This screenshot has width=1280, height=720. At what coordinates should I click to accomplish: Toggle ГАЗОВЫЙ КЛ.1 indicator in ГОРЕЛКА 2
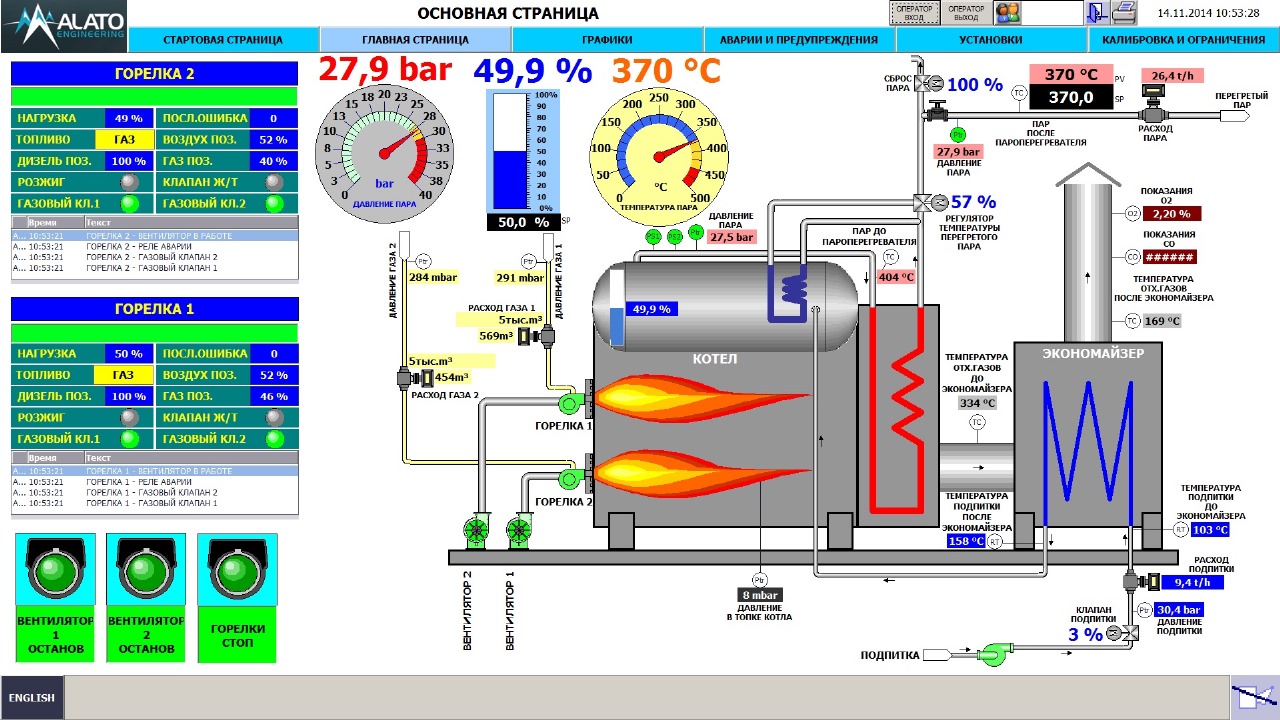tap(128, 204)
